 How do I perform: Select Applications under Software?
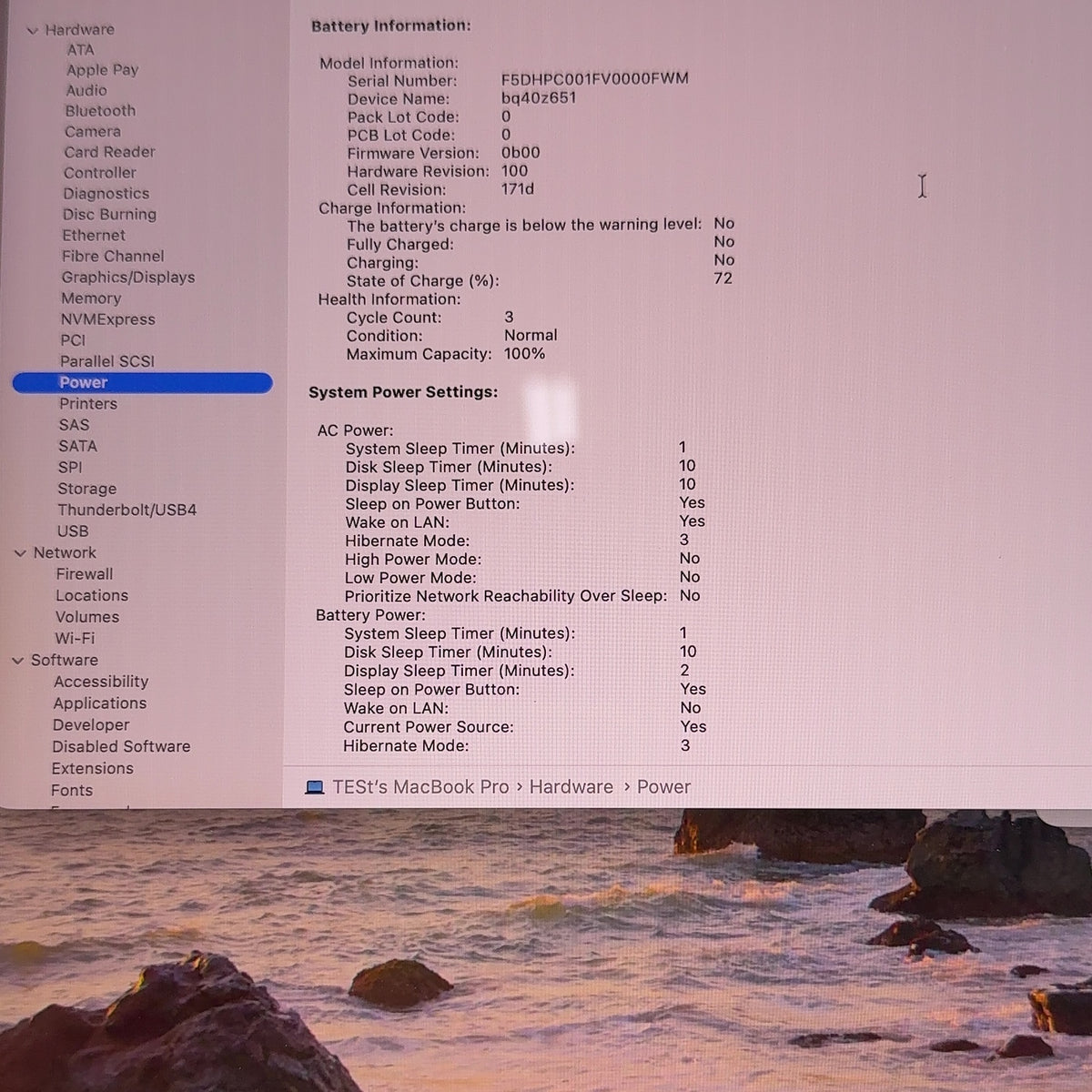click(x=100, y=703)
